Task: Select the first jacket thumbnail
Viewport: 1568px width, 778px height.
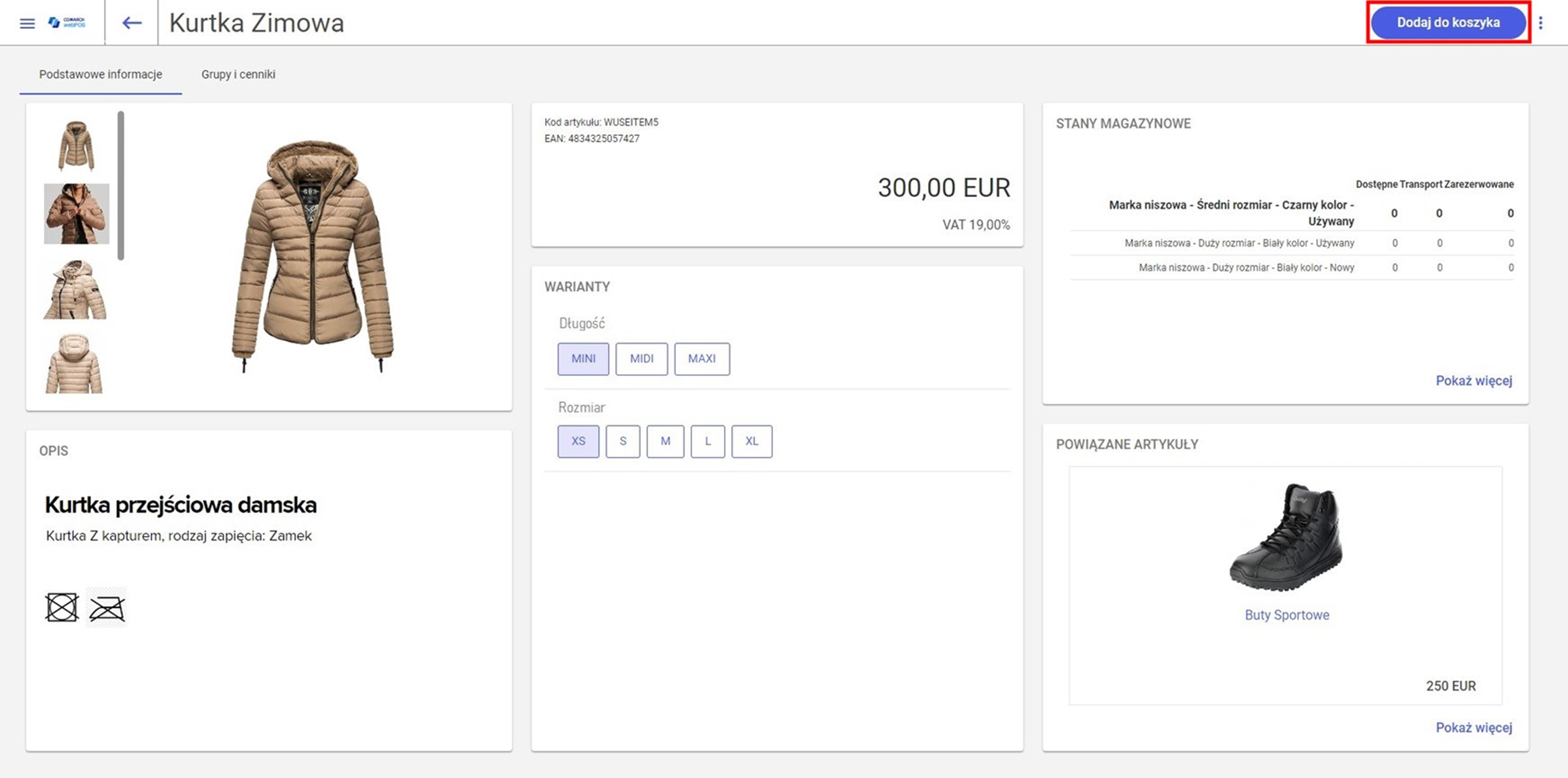Action: (77, 145)
